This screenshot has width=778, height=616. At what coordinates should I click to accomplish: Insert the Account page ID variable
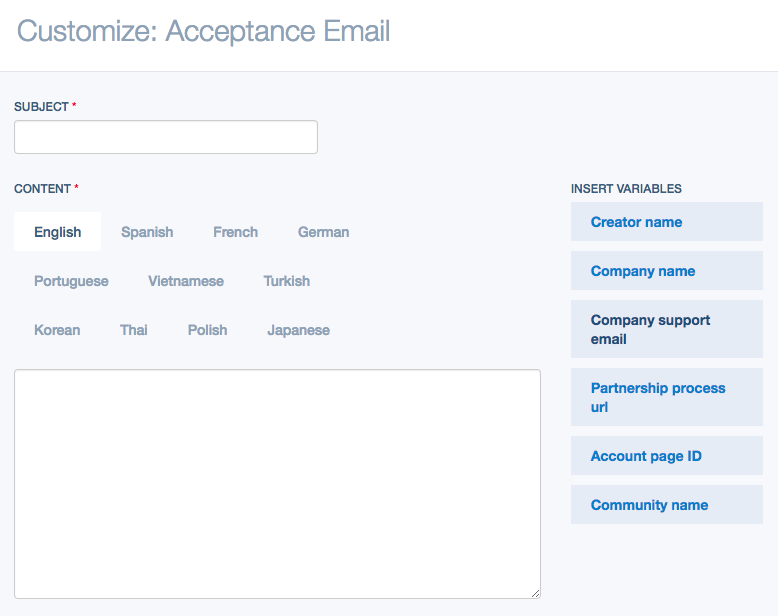click(667, 456)
